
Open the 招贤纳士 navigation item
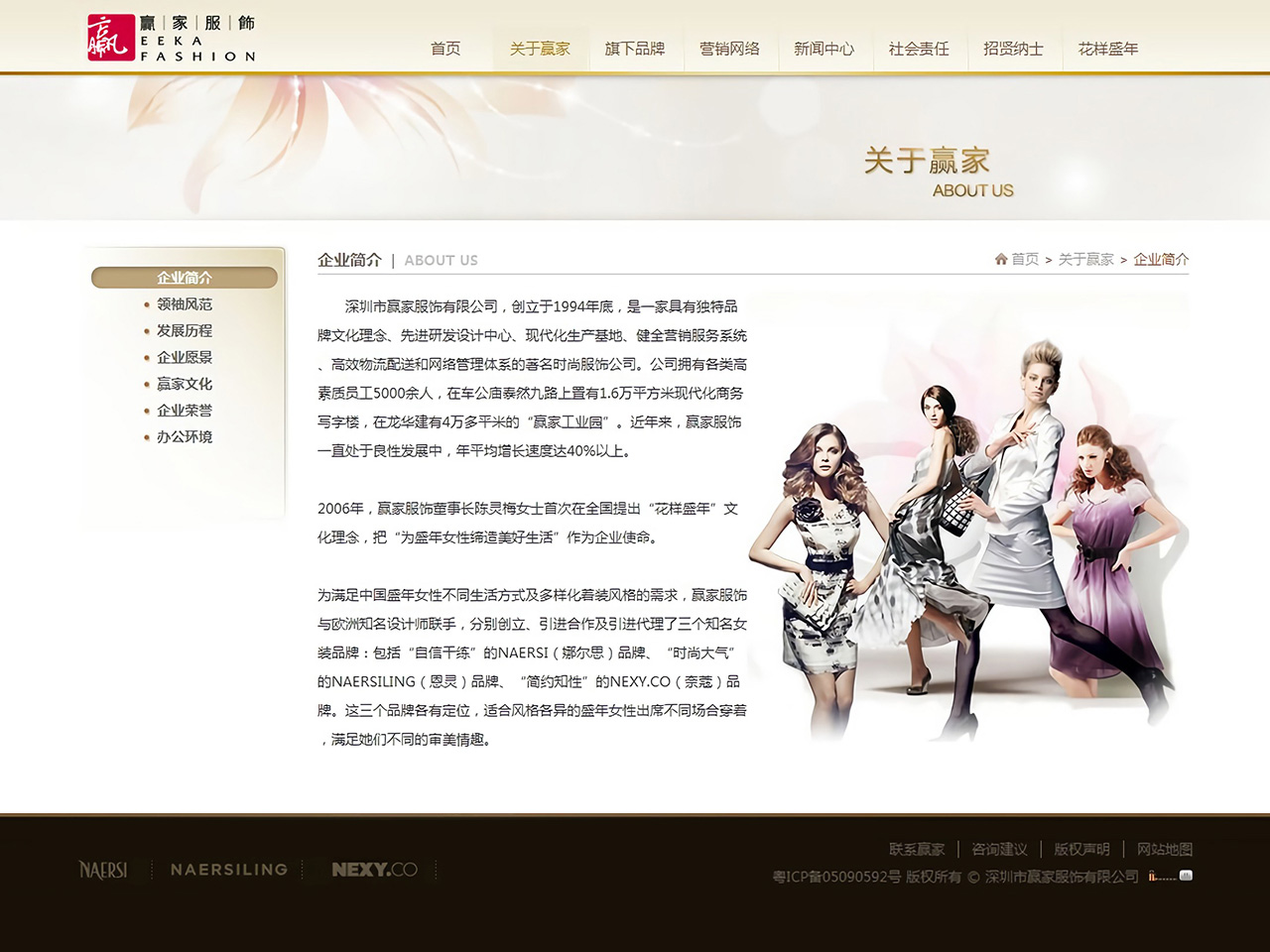click(x=1013, y=49)
